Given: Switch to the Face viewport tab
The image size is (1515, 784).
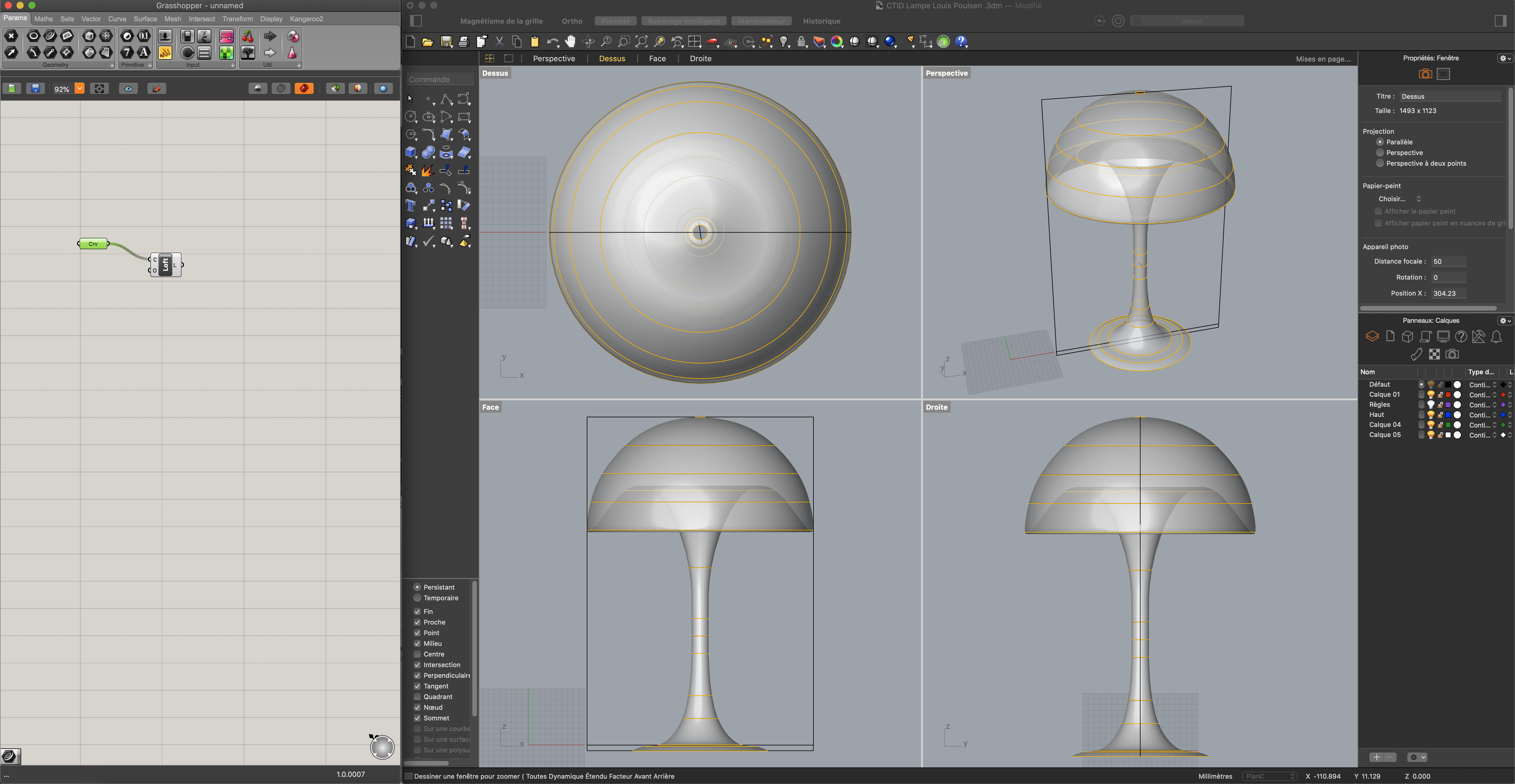Looking at the screenshot, I should [x=657, y=59].
